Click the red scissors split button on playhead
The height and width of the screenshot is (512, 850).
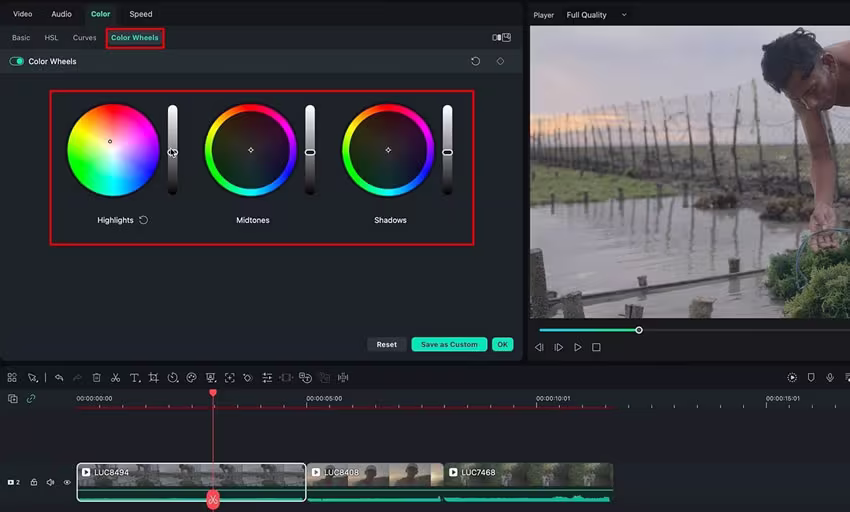click(213, 500)
